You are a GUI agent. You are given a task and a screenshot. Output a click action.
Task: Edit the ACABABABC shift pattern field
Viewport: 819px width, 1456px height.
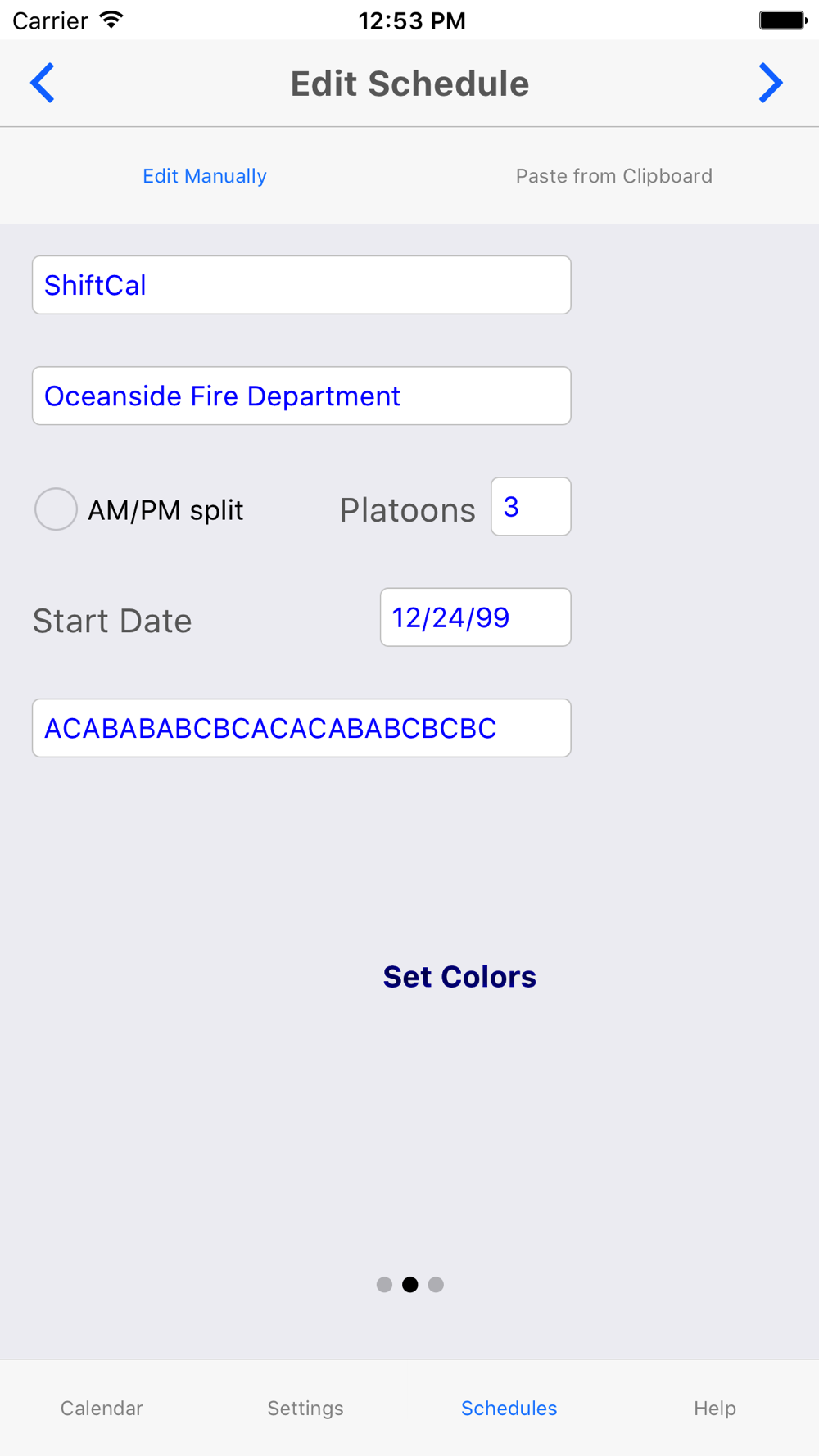click(x=301, y=728)
